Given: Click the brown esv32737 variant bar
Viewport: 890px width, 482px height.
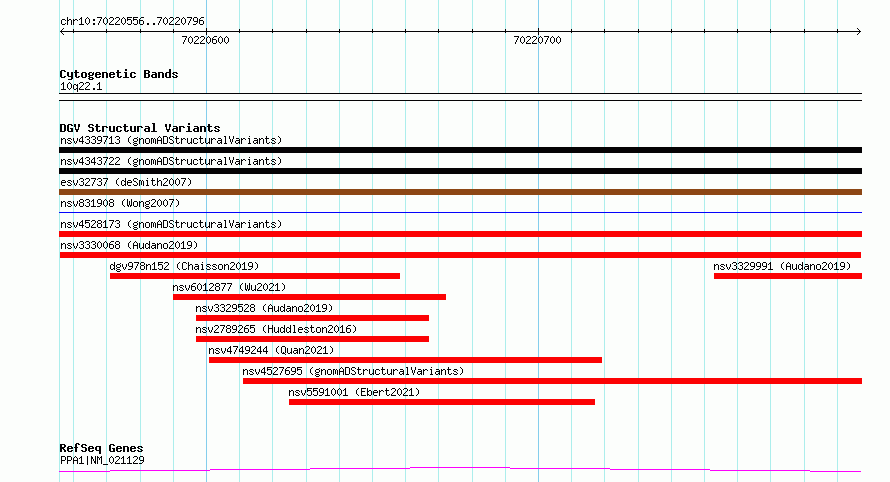Looking at the screenshot, I should click(460, 192).
